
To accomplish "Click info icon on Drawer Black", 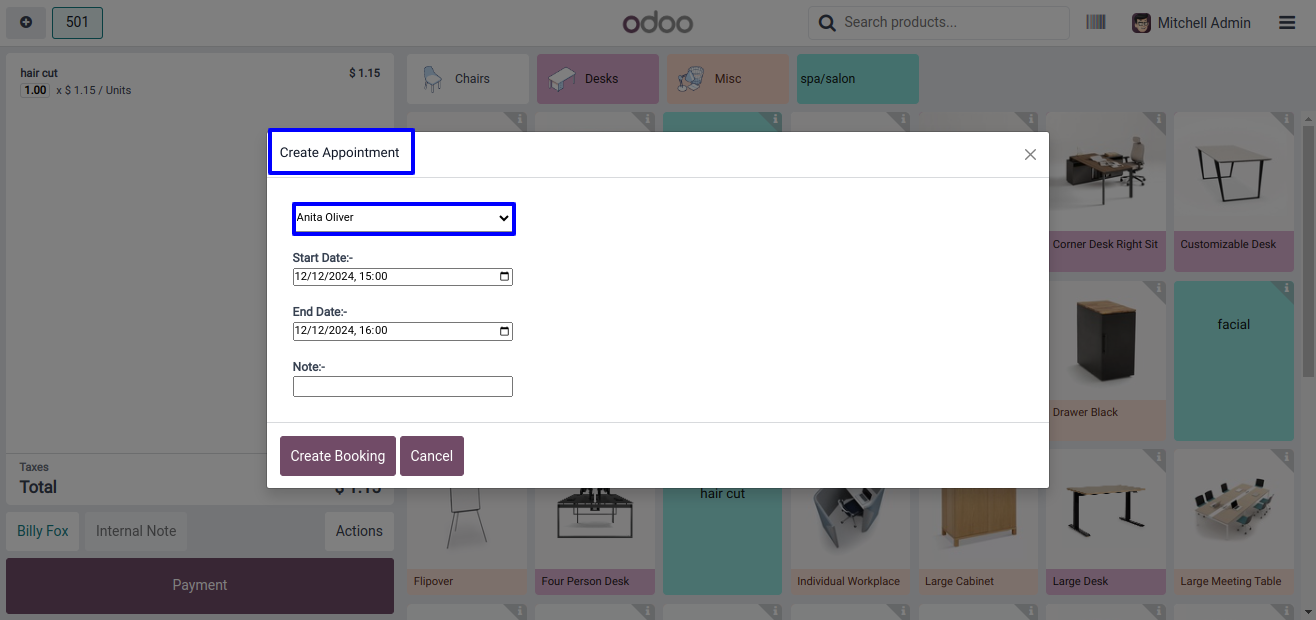I will point(1158,289).
